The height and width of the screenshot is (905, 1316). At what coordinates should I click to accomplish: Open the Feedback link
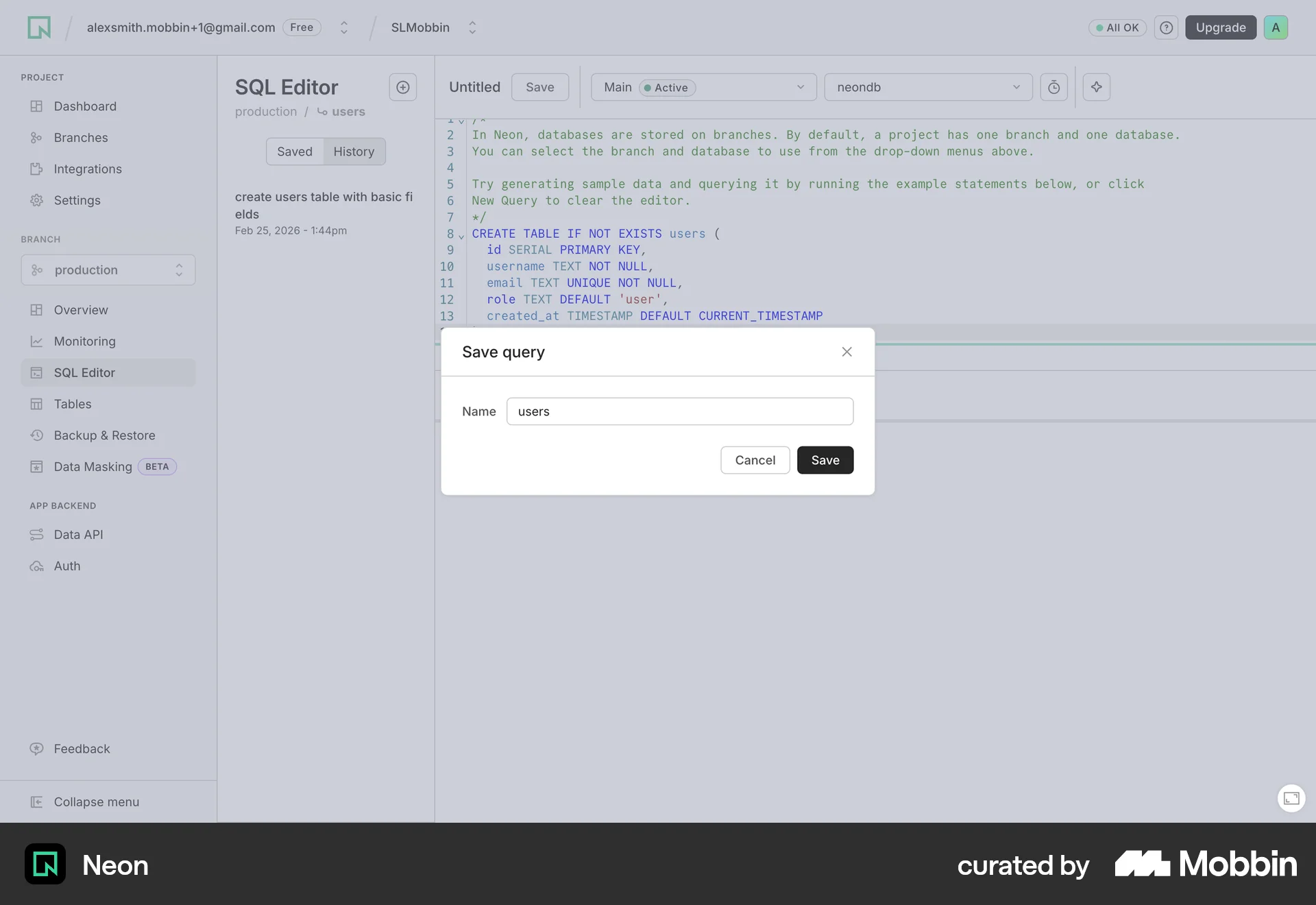[x=82, y=749]
